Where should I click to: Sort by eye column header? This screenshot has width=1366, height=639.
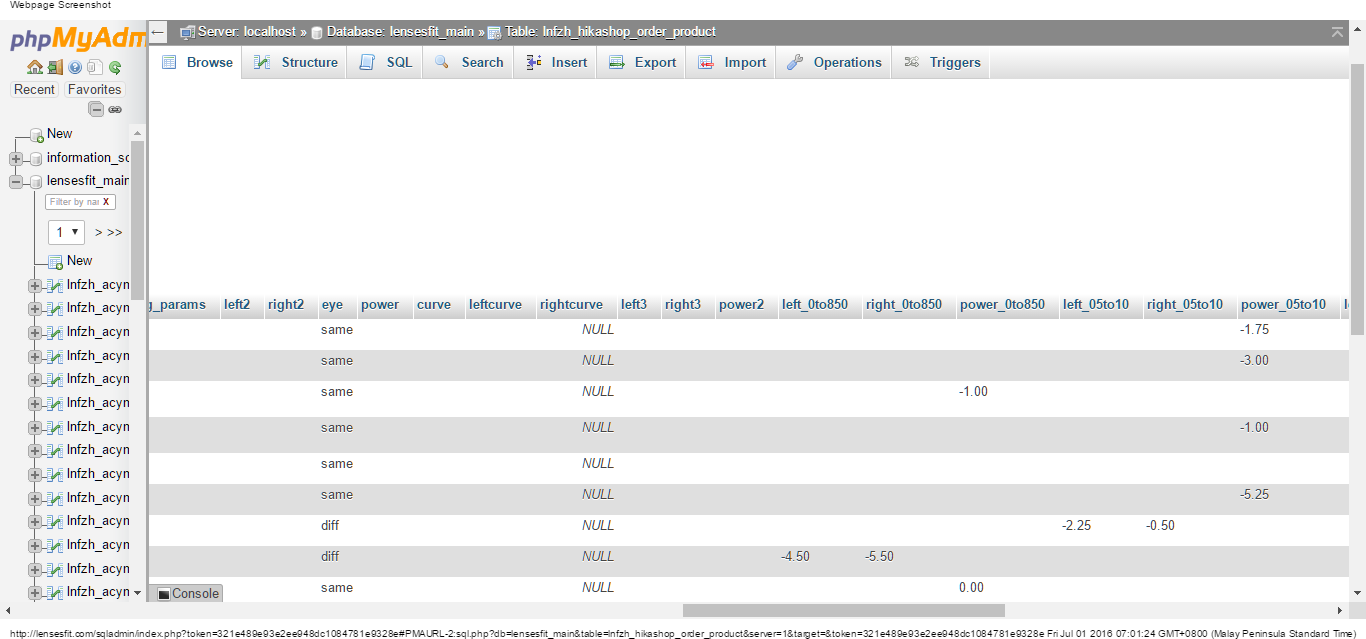click(332, 305)
